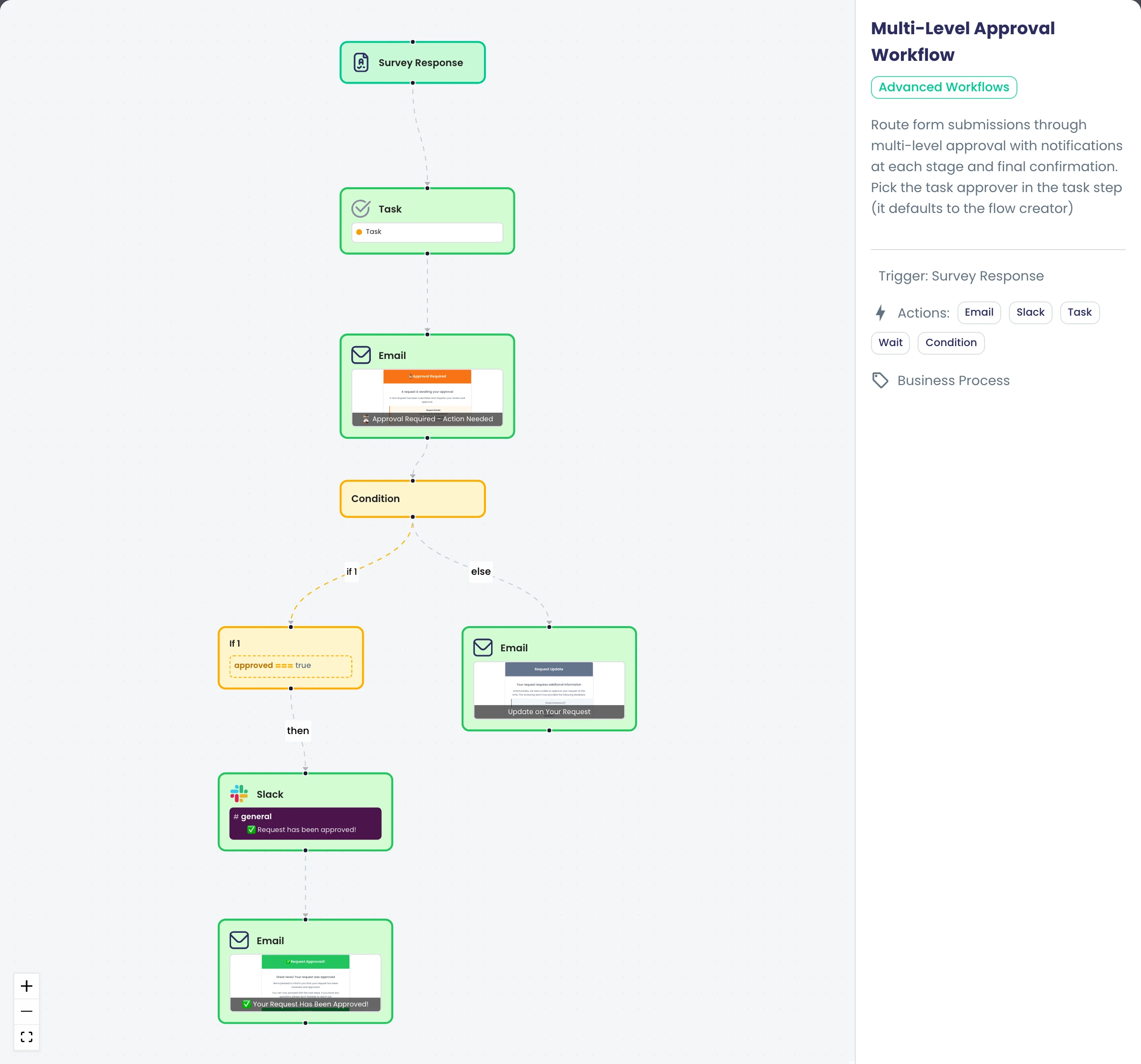Click the Condition action chip
This screenshot has width=1141, height=1064.
pyautogui.click(x=951, y=343)
